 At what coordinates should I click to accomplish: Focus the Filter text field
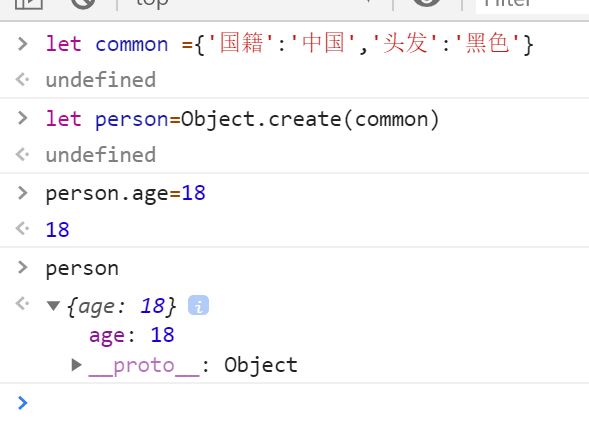pyautogui.click(x=532, y=5)
